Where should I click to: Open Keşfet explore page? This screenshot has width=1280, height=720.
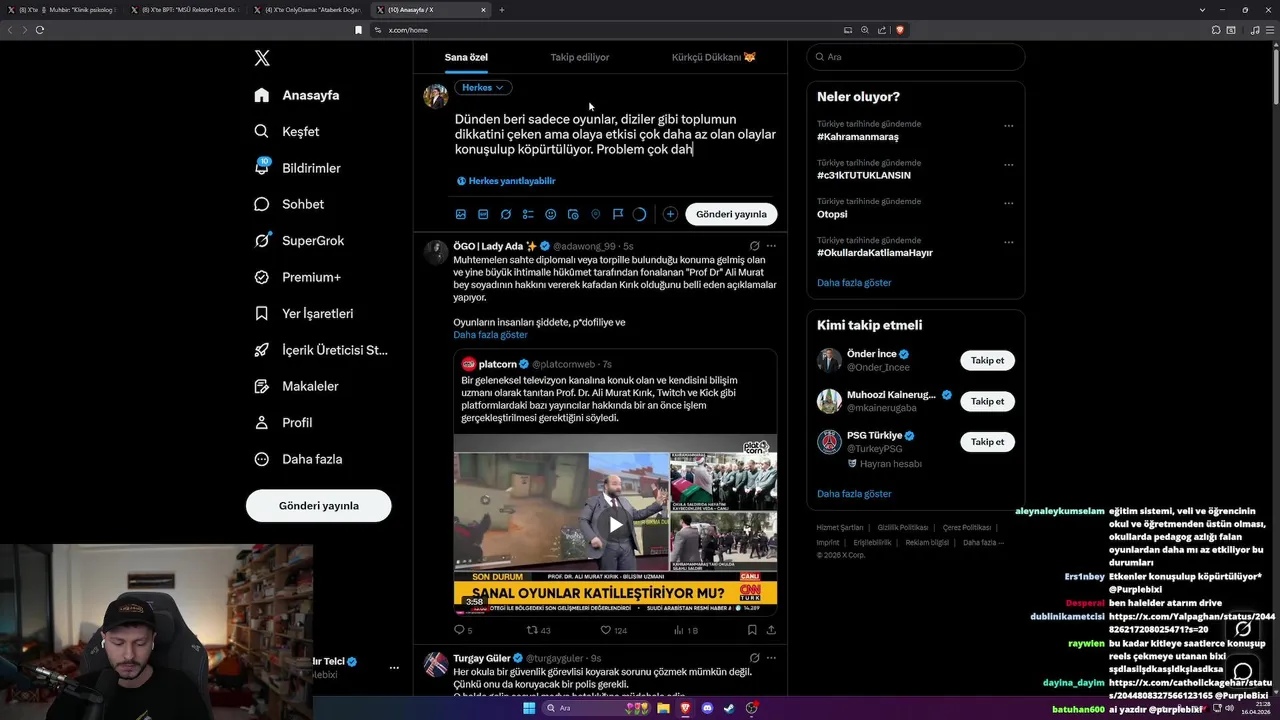tap(287, 131)
